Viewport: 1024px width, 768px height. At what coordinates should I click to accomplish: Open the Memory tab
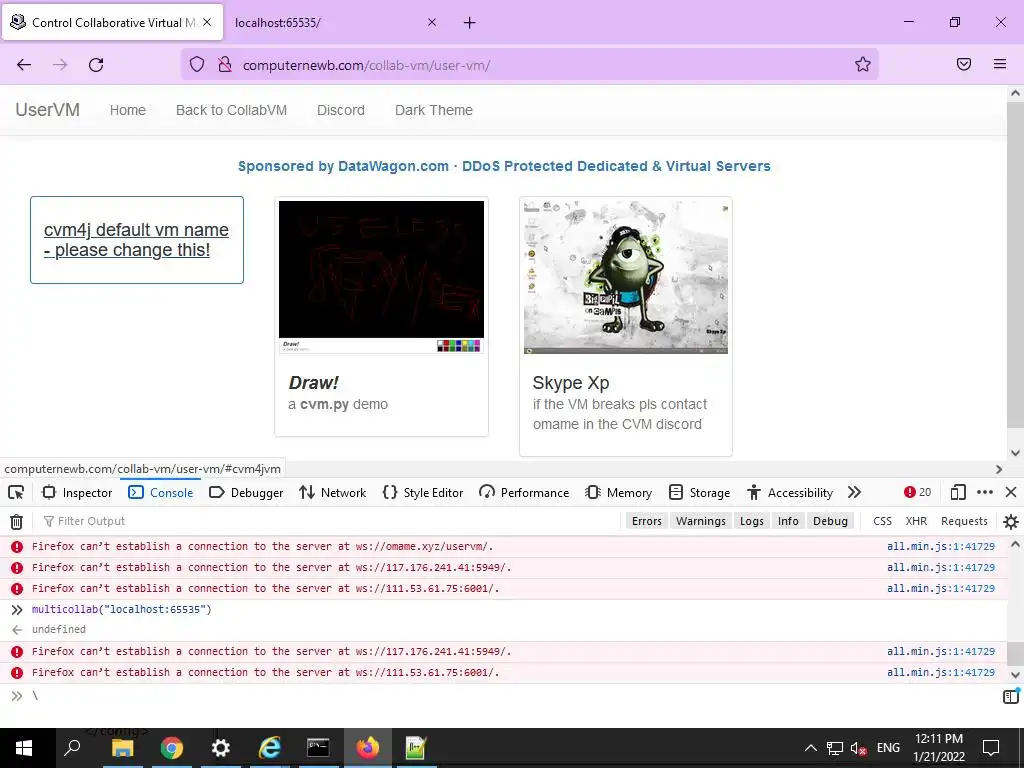pyautogui.click(x=618, y=492)
